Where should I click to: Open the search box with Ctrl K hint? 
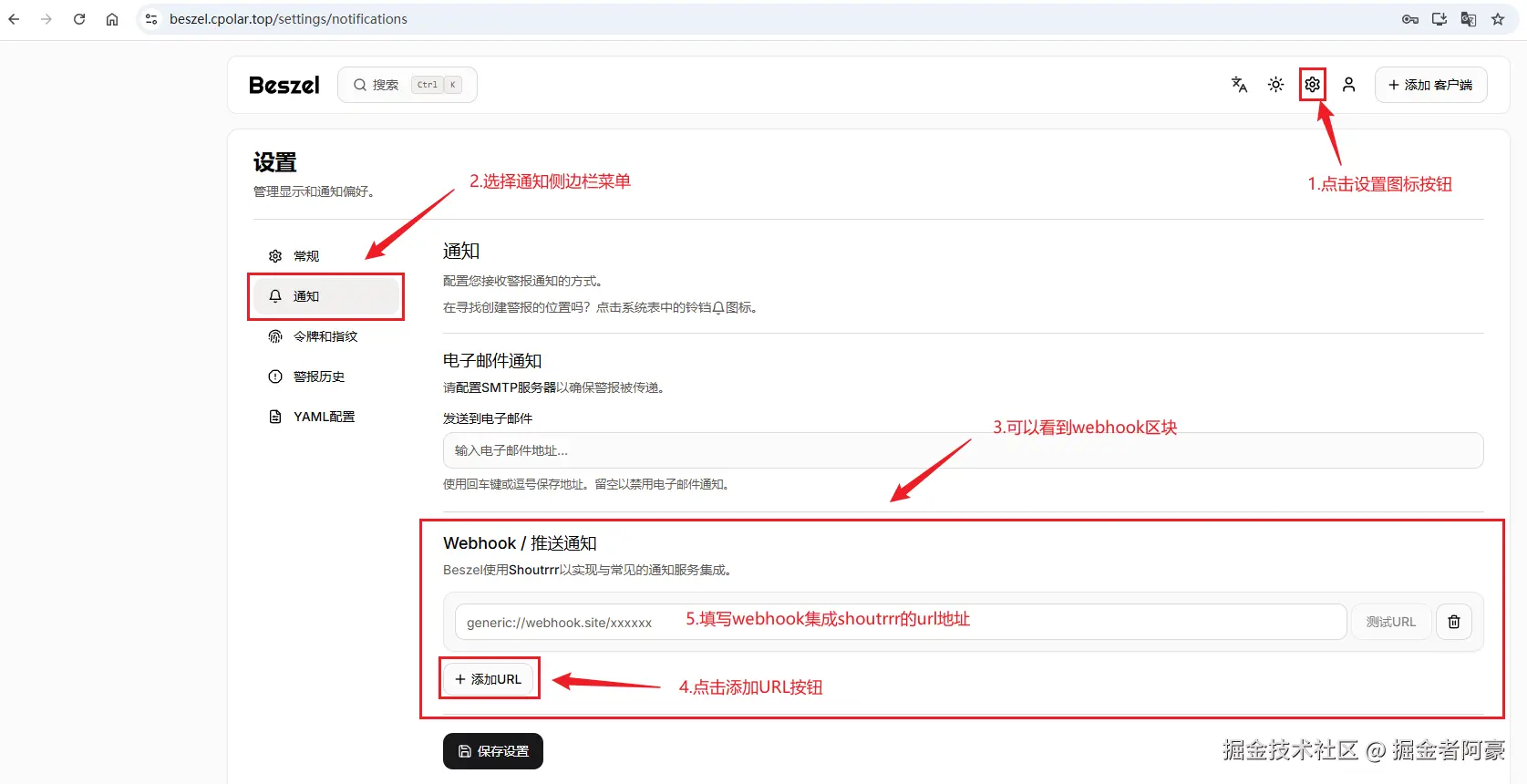click(408, 85)
